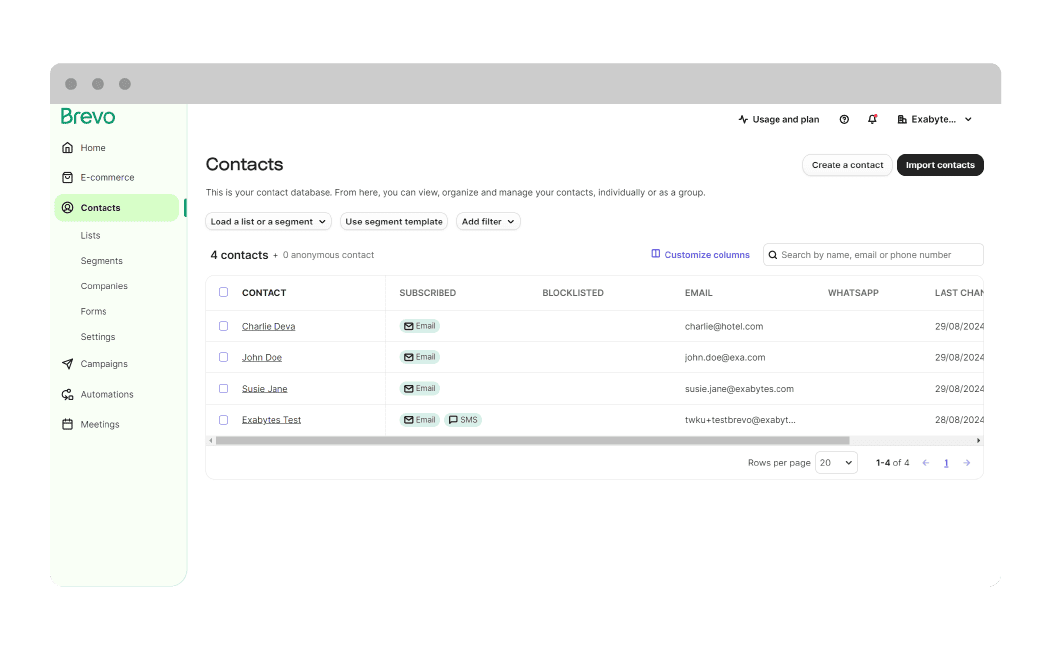Tick the checkbox for John Doe
Viewport: 1051px width, 650px height.
tap(223, 357)
